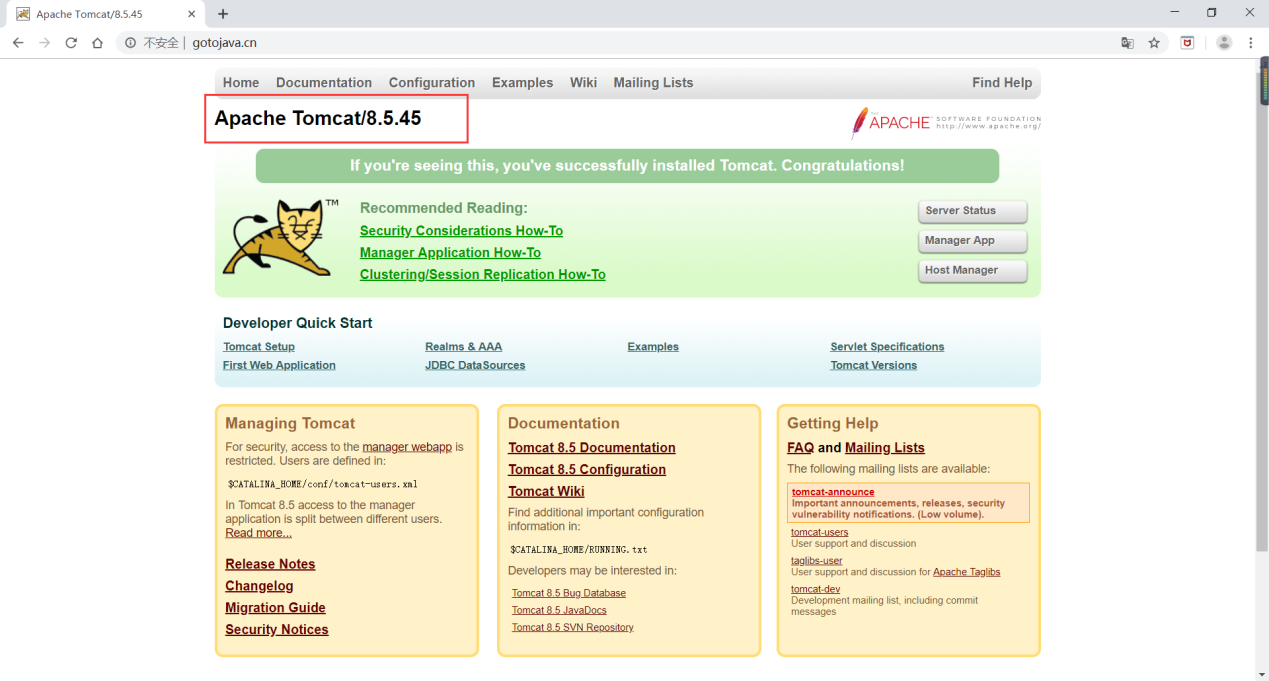Viewport: 1269px width, 681px height.
Task: Click the $CATALINA_HOME/conf/tomcat-users.xml text
Action: [x=322, y=484]
